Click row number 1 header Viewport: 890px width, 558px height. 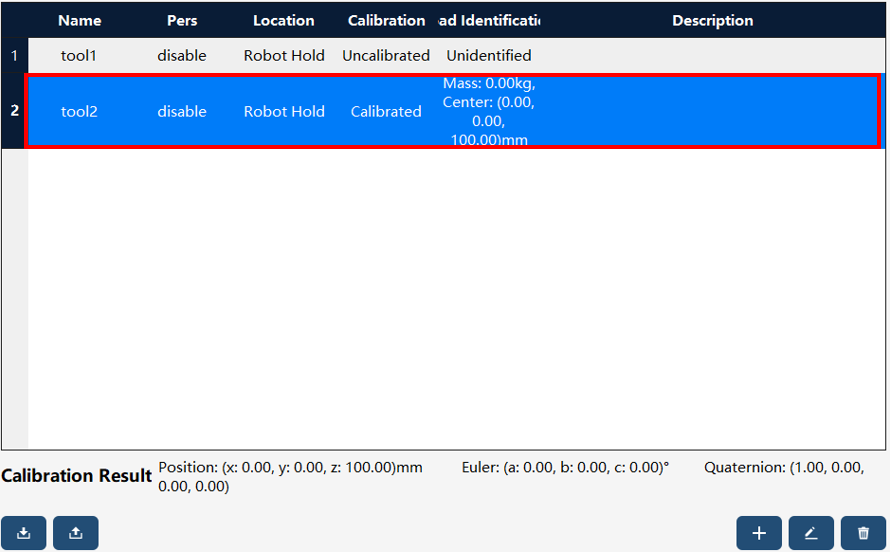click(14, 56)
